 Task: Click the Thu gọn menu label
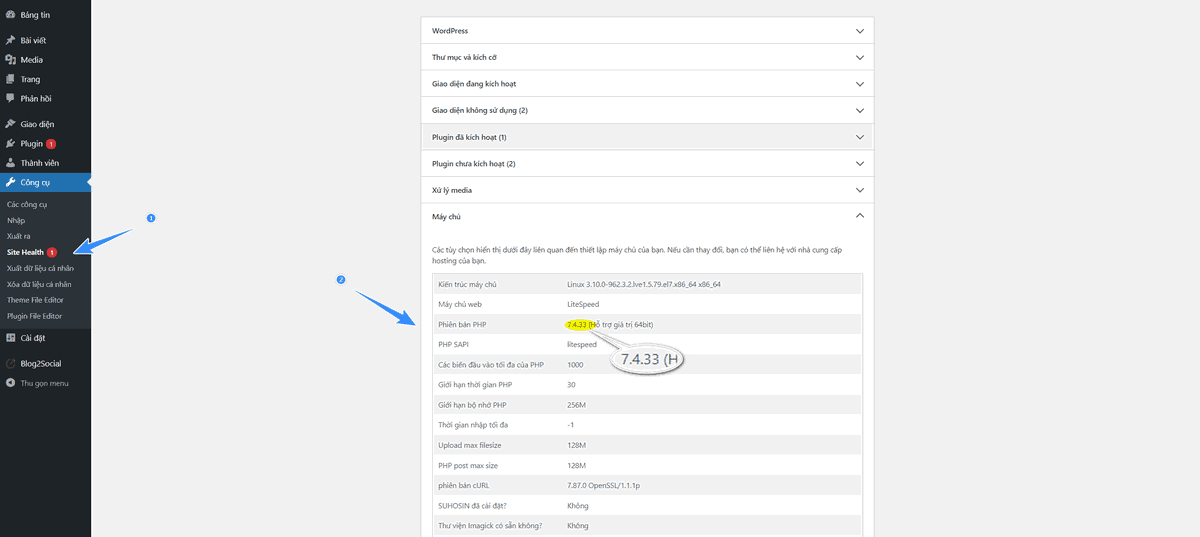44,383
